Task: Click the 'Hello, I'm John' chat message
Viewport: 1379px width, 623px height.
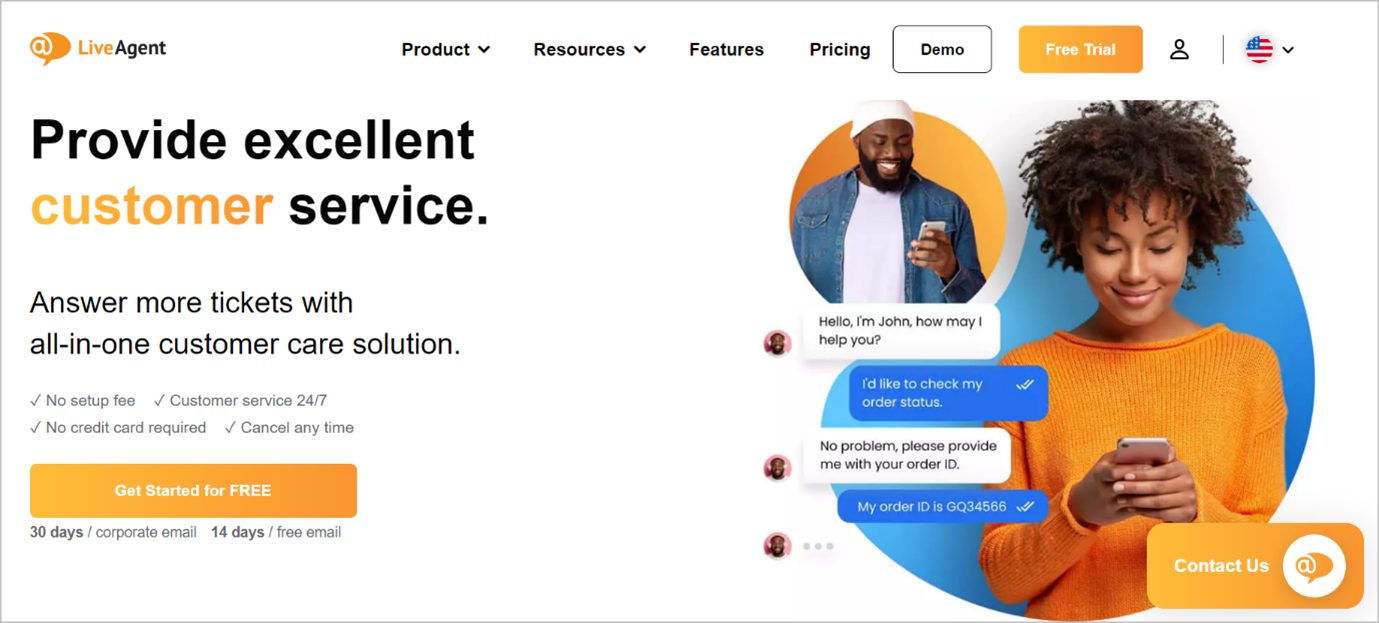Action: click(901, 331)
